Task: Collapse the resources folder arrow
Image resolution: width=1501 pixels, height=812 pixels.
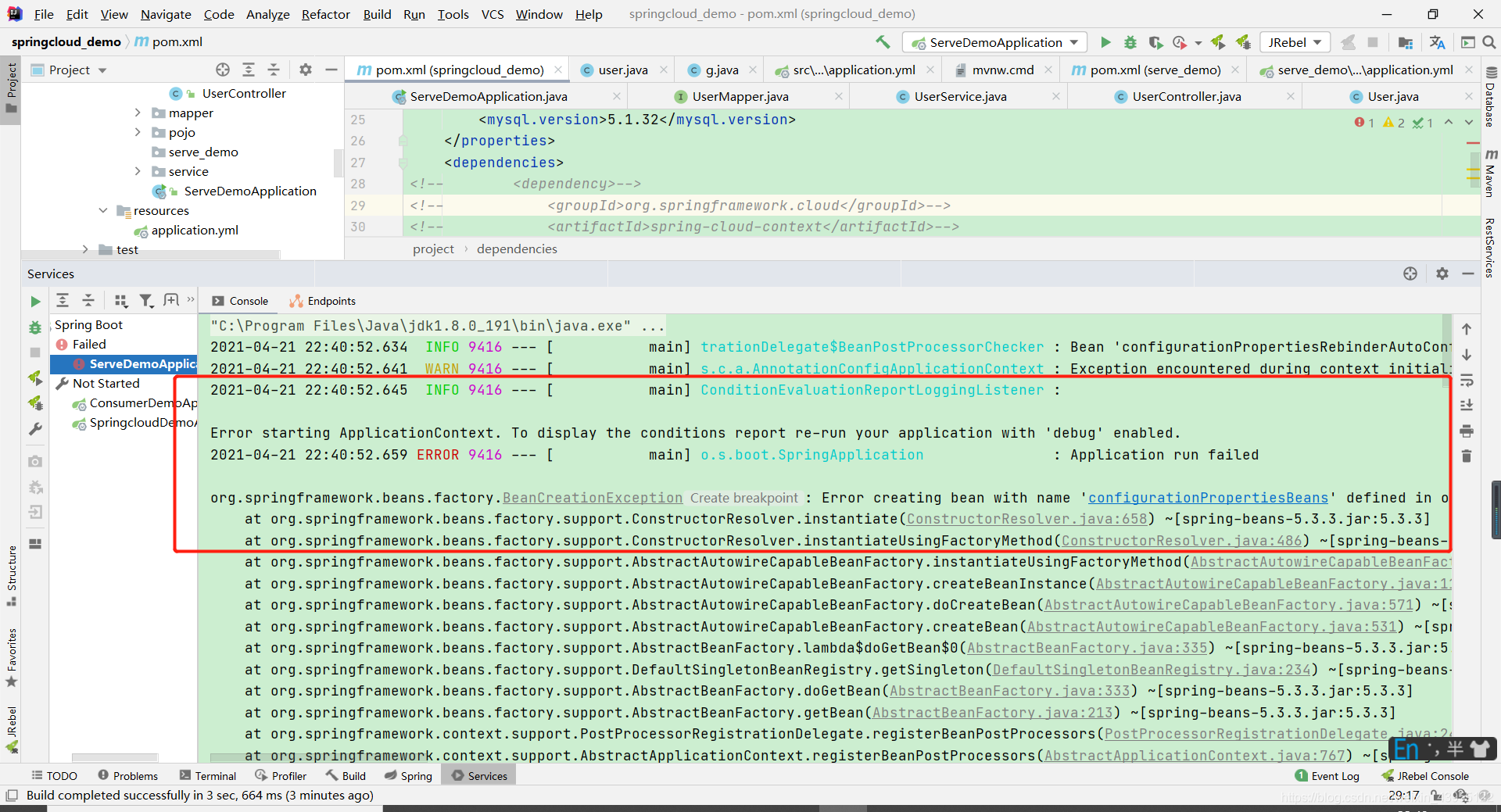Action: [x=103, y=210]
